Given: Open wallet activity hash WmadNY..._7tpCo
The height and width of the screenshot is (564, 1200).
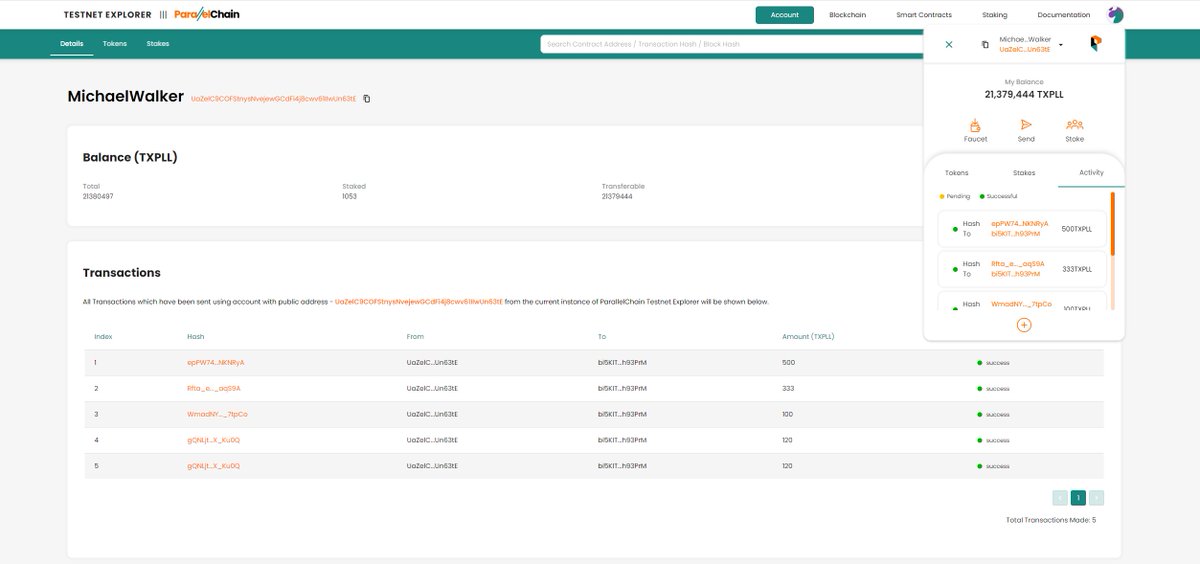Looking at the screenshot, I should click(x=1021, y=304).
